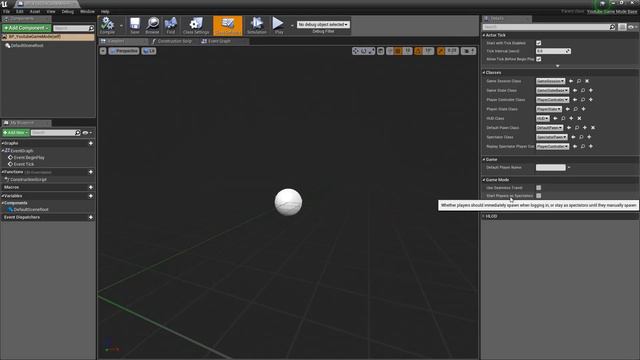This screenshot has width=640, height=360.
Task: Create new blueprint for HUD Class
Action: click(571, 119)
